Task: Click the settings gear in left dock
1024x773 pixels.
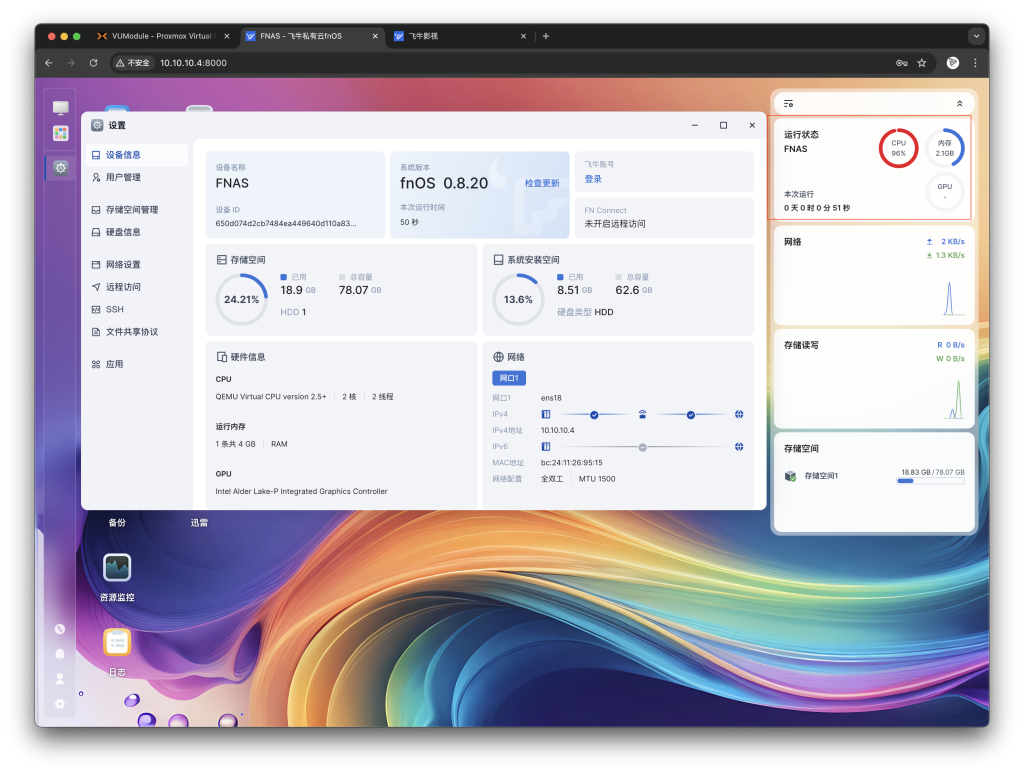Action: (x=61, y=168)
